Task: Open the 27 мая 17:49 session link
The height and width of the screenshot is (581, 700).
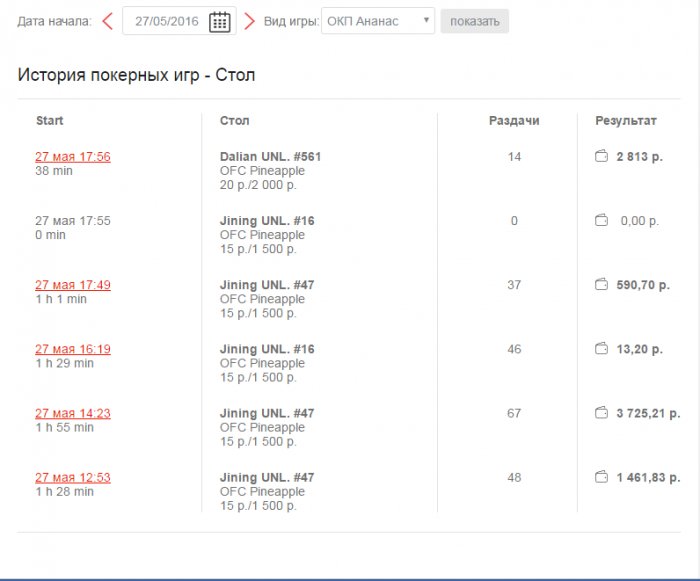Action: click(73, 285)
